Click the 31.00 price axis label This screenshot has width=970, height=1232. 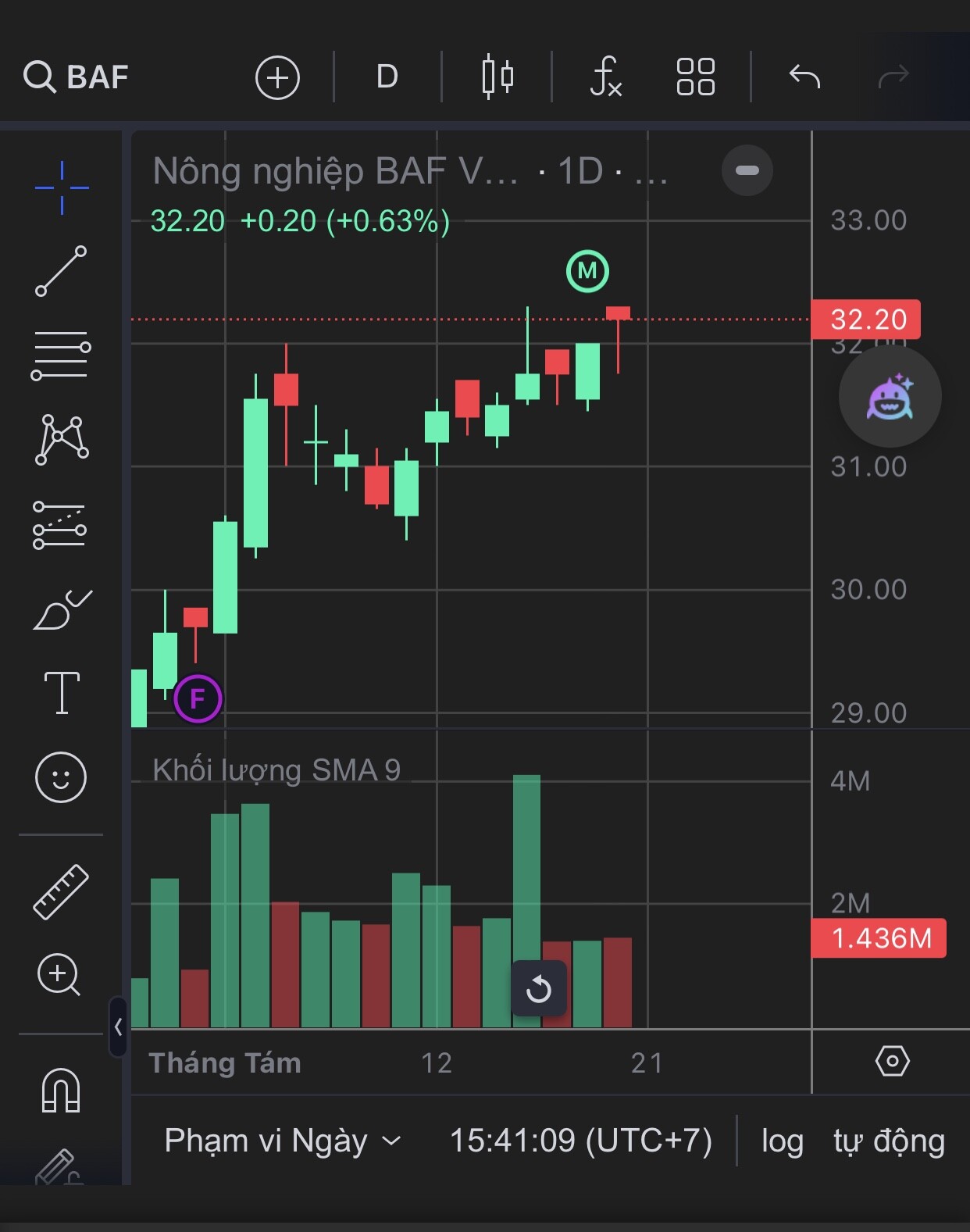(x=868, y=467)
